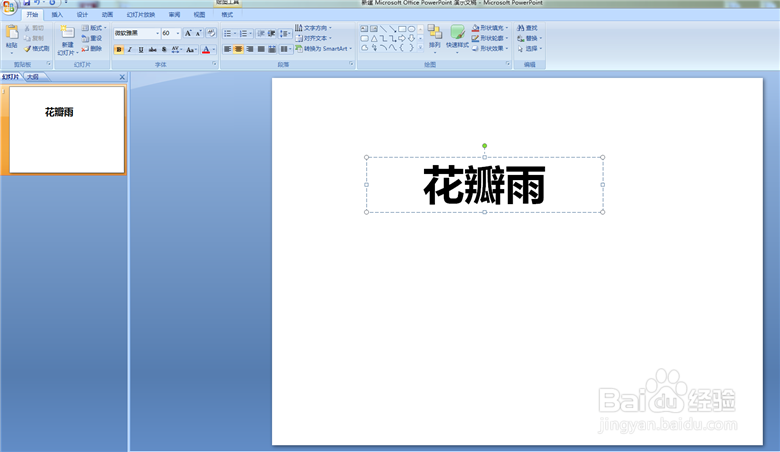Click the Clear Formatting icon
Viewport: 780px width, 452px height.
point(211,33)
